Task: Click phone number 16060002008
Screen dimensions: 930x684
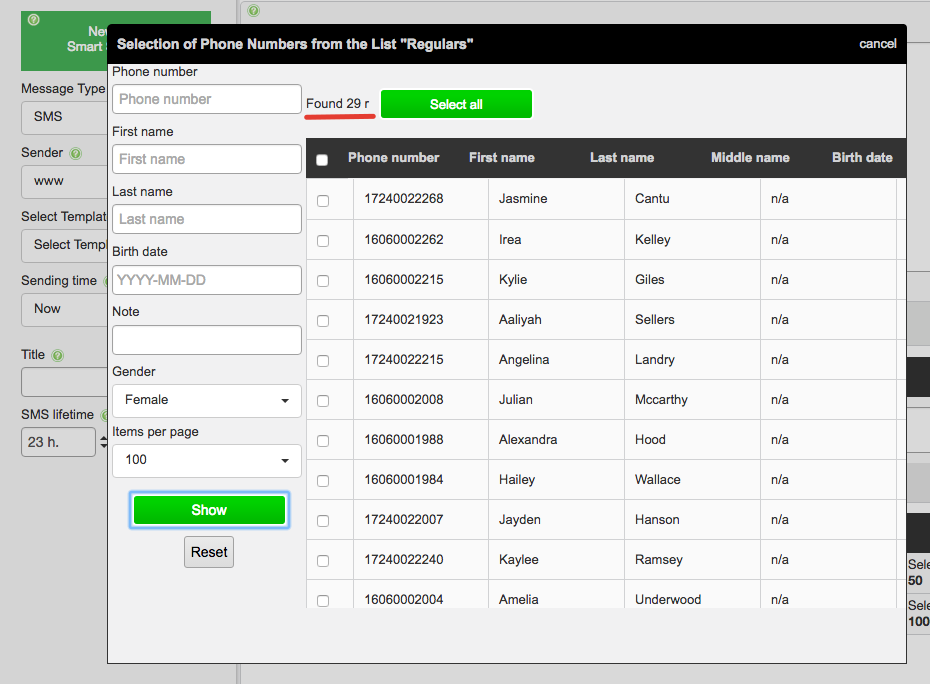Action: (x=404, y=400)
